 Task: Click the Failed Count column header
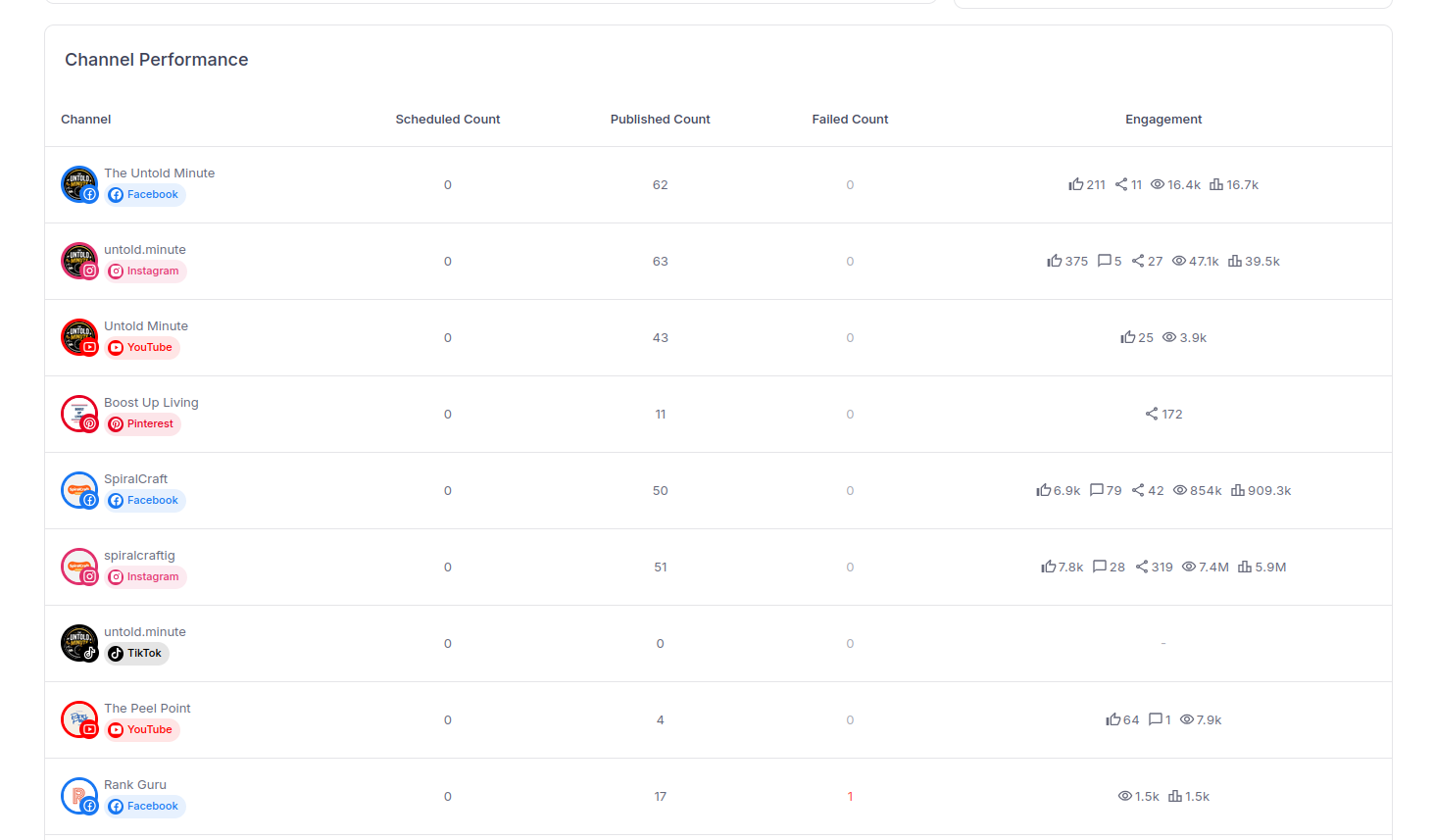(850, 120)
